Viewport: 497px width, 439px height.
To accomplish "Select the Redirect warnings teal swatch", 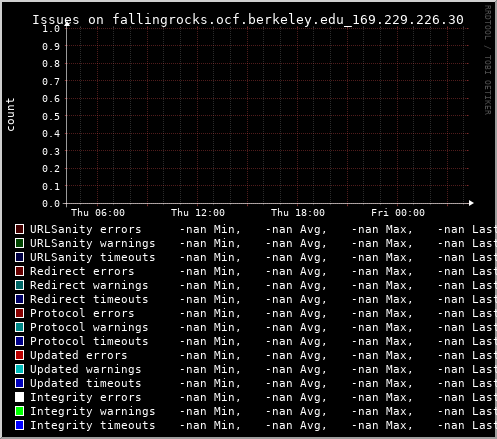I will click(x=20, y=285).
